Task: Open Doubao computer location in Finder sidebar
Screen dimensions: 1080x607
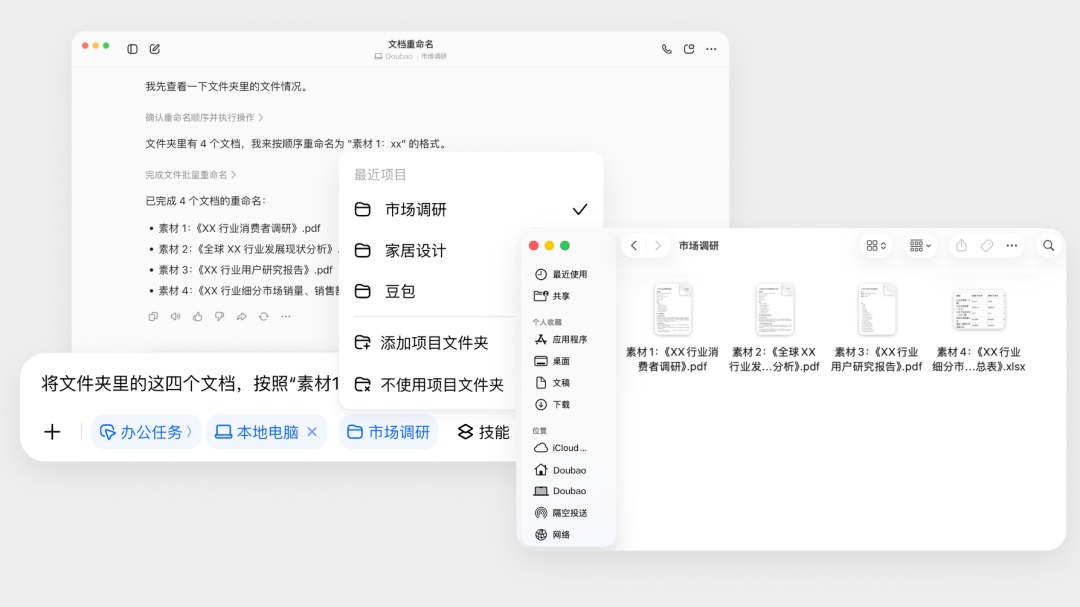Action: tap(561, 491)
